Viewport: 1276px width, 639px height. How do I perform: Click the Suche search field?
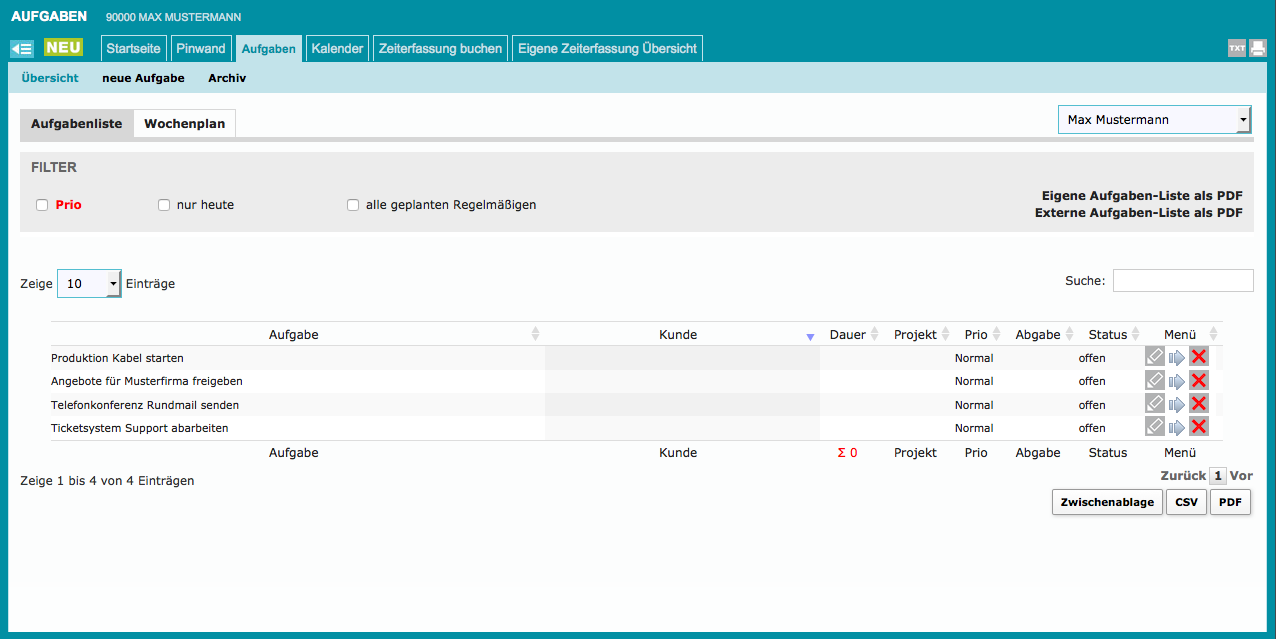point(1182,281)
